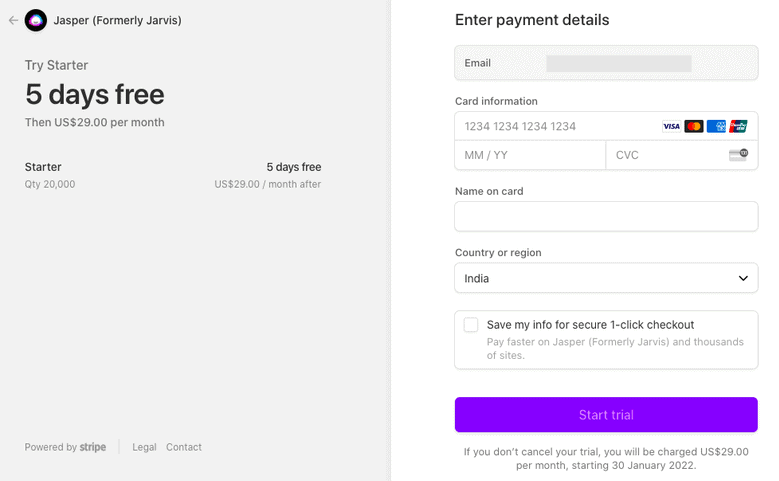Click the CVC input field
Viewport: 779px width, 481px height.
(x=665, y=155)
